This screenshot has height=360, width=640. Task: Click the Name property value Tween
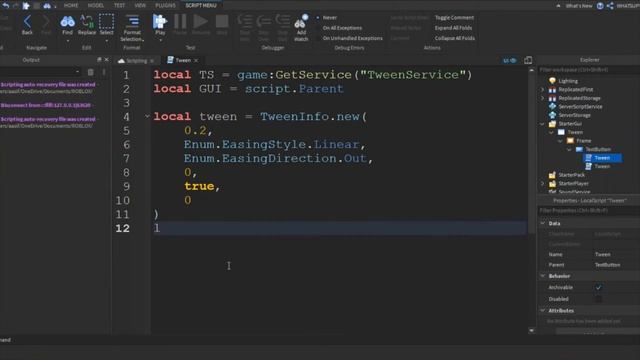[x=602, y=254]
